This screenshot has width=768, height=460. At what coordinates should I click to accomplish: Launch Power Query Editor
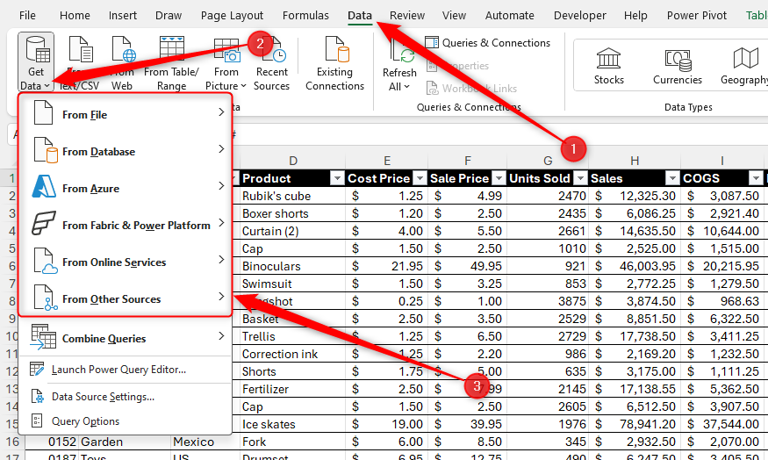coord(125,369)
